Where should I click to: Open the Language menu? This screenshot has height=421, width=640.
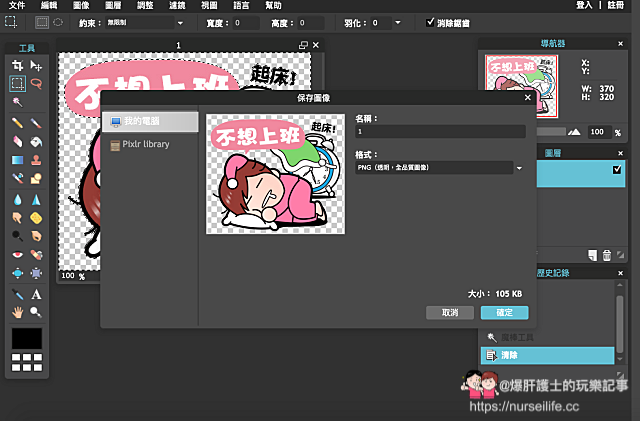[x=241, y=5]
